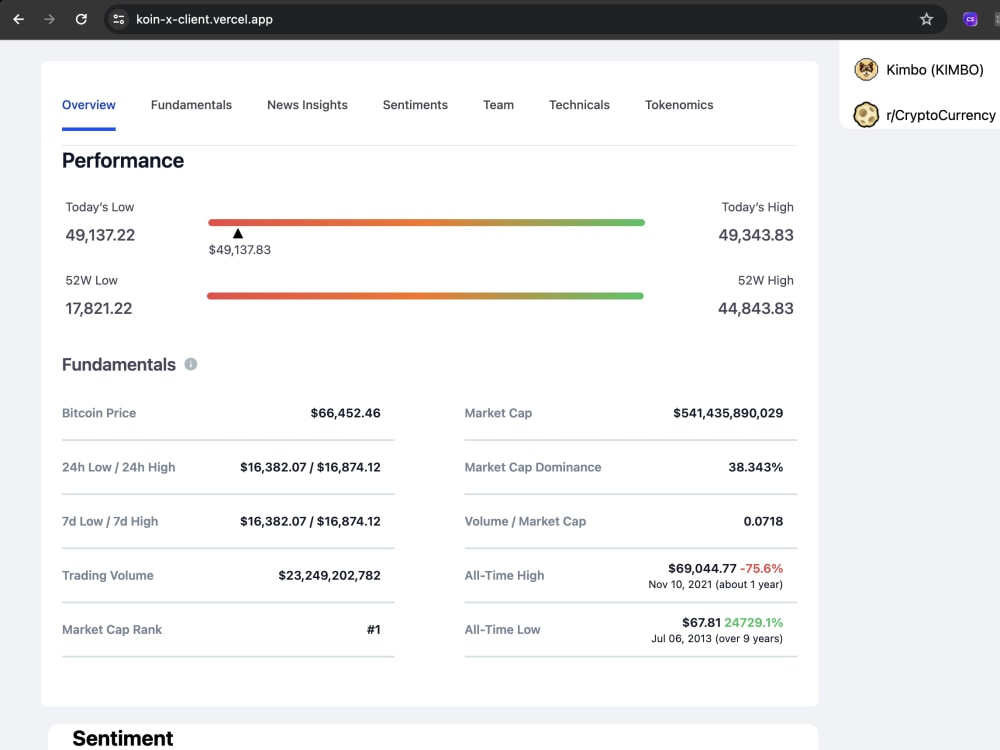Click the Bitcoin Price value $66,452.46

pyautogui.click(x=345, y=413)
